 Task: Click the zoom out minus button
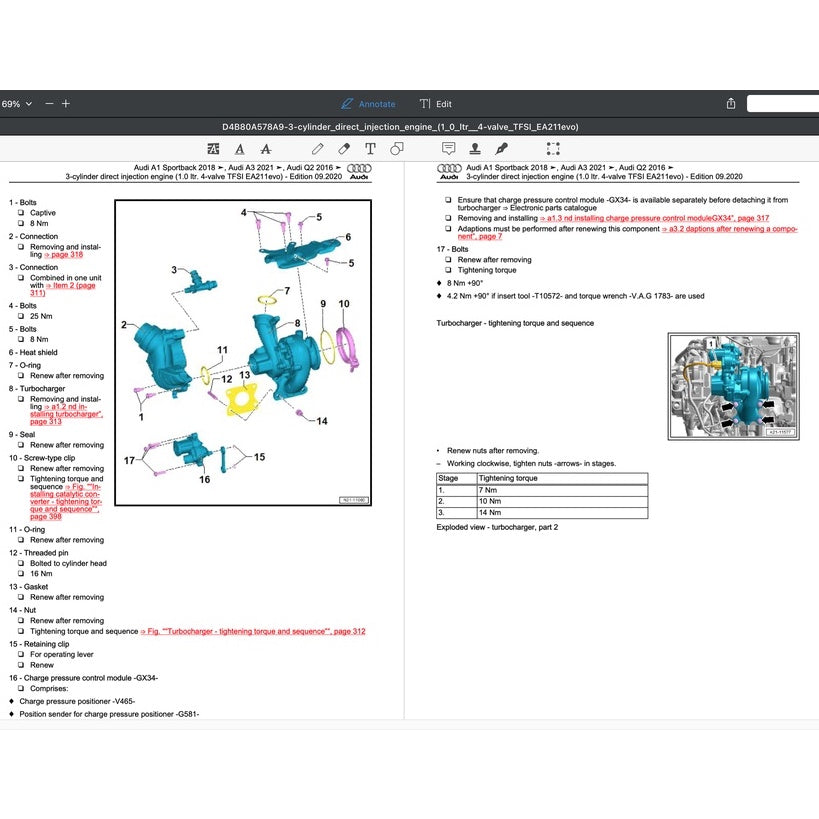click(x=49, y=104)
